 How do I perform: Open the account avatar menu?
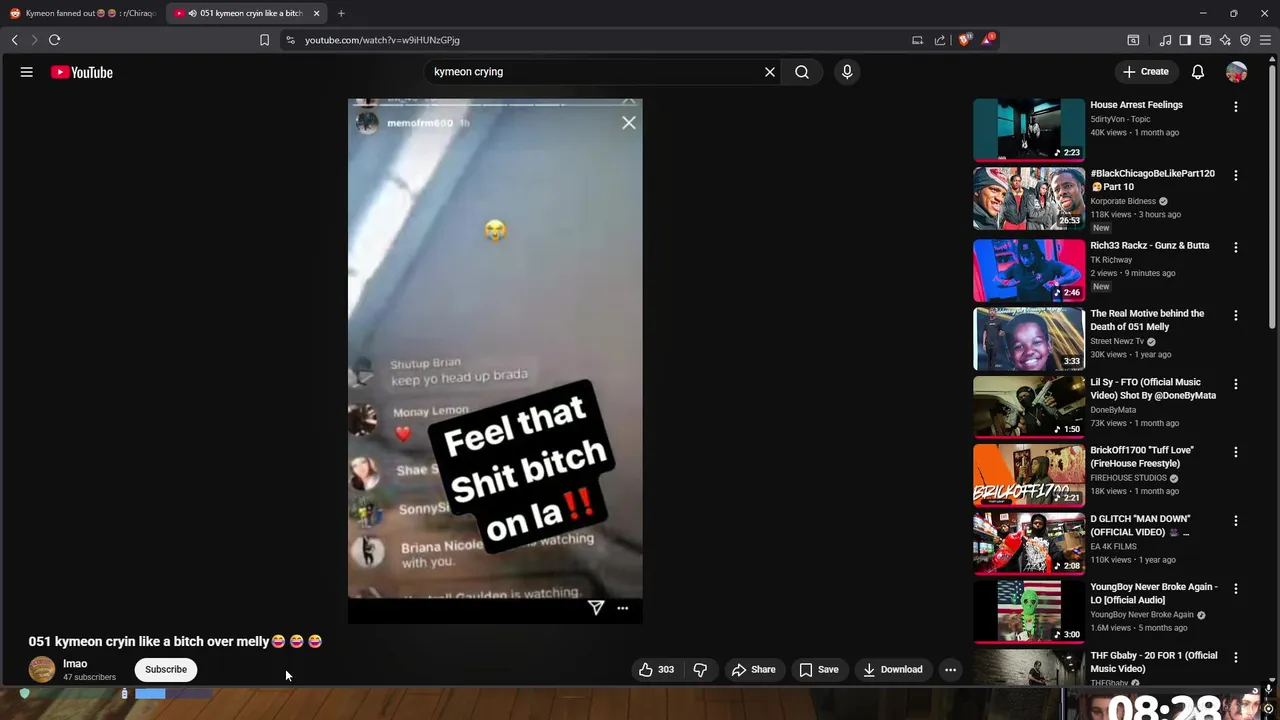point(1237,72)
